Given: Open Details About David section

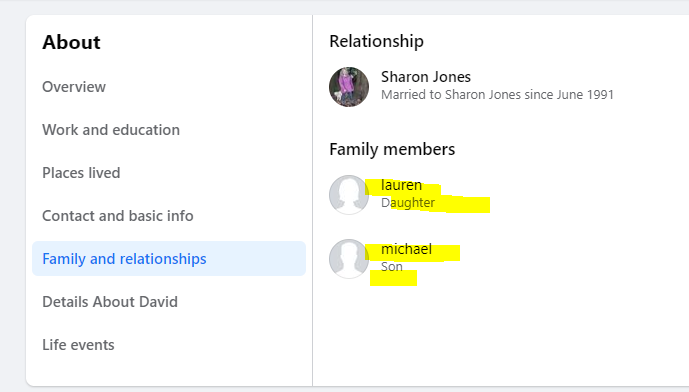Looking at the screenshot, I should [110, 302].
